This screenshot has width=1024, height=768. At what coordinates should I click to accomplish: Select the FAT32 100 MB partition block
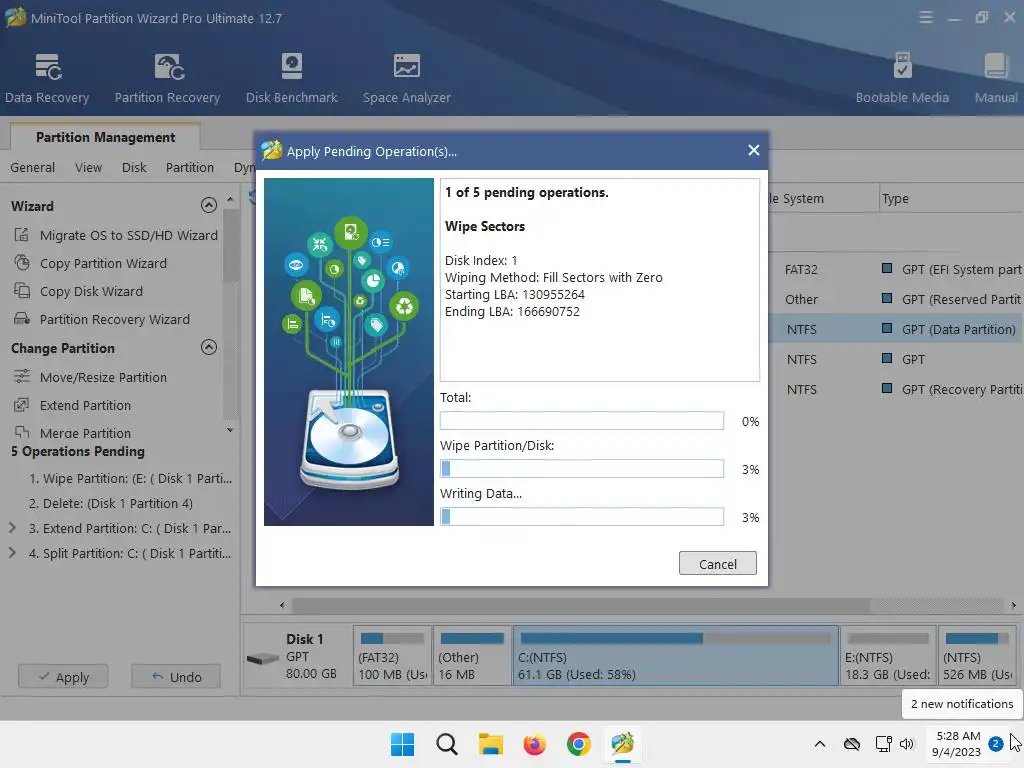pos(392,656)
